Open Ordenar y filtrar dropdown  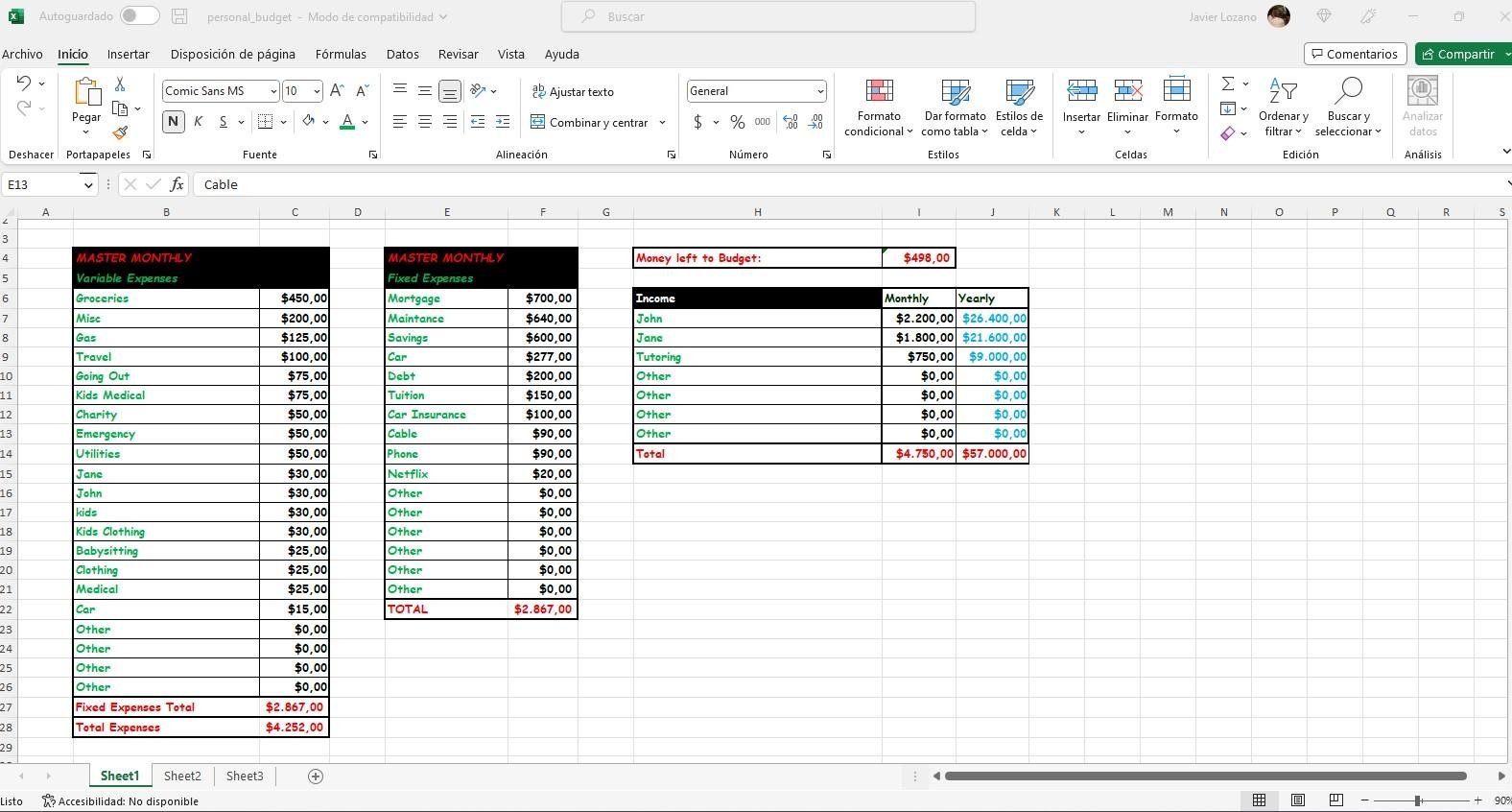pyautogui.click(x=1283, y=107)
